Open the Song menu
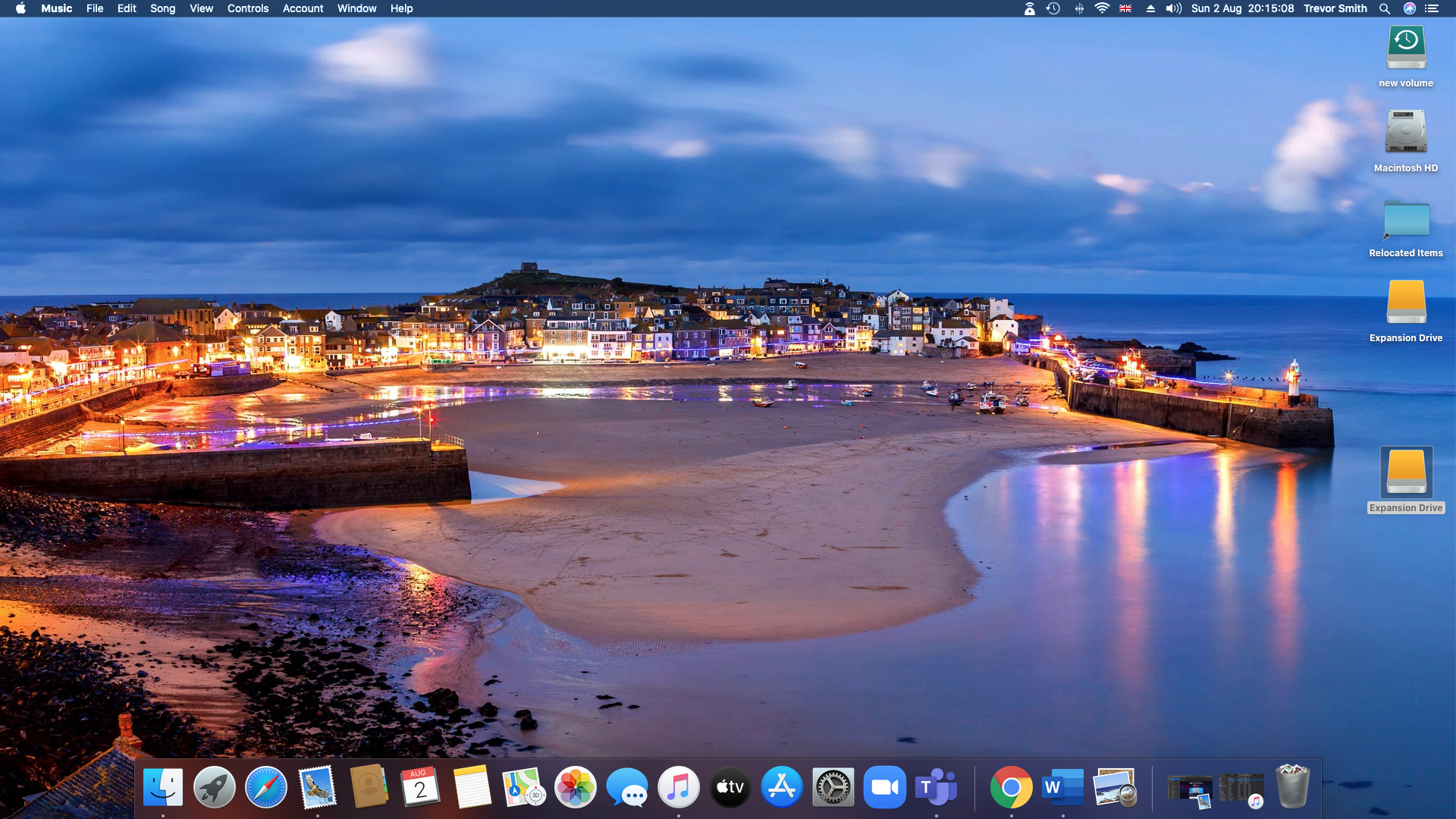1456x819 pixels. point(162,8)
